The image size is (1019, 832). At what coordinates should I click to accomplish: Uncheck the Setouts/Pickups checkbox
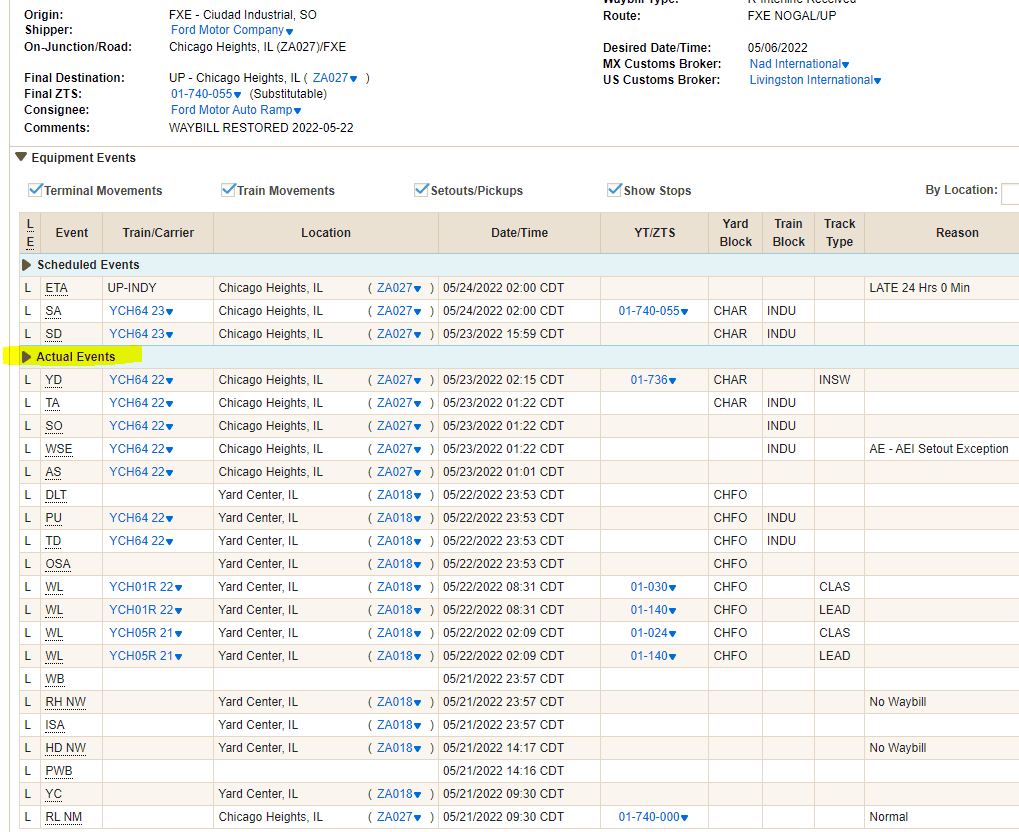tap(421, 190)
